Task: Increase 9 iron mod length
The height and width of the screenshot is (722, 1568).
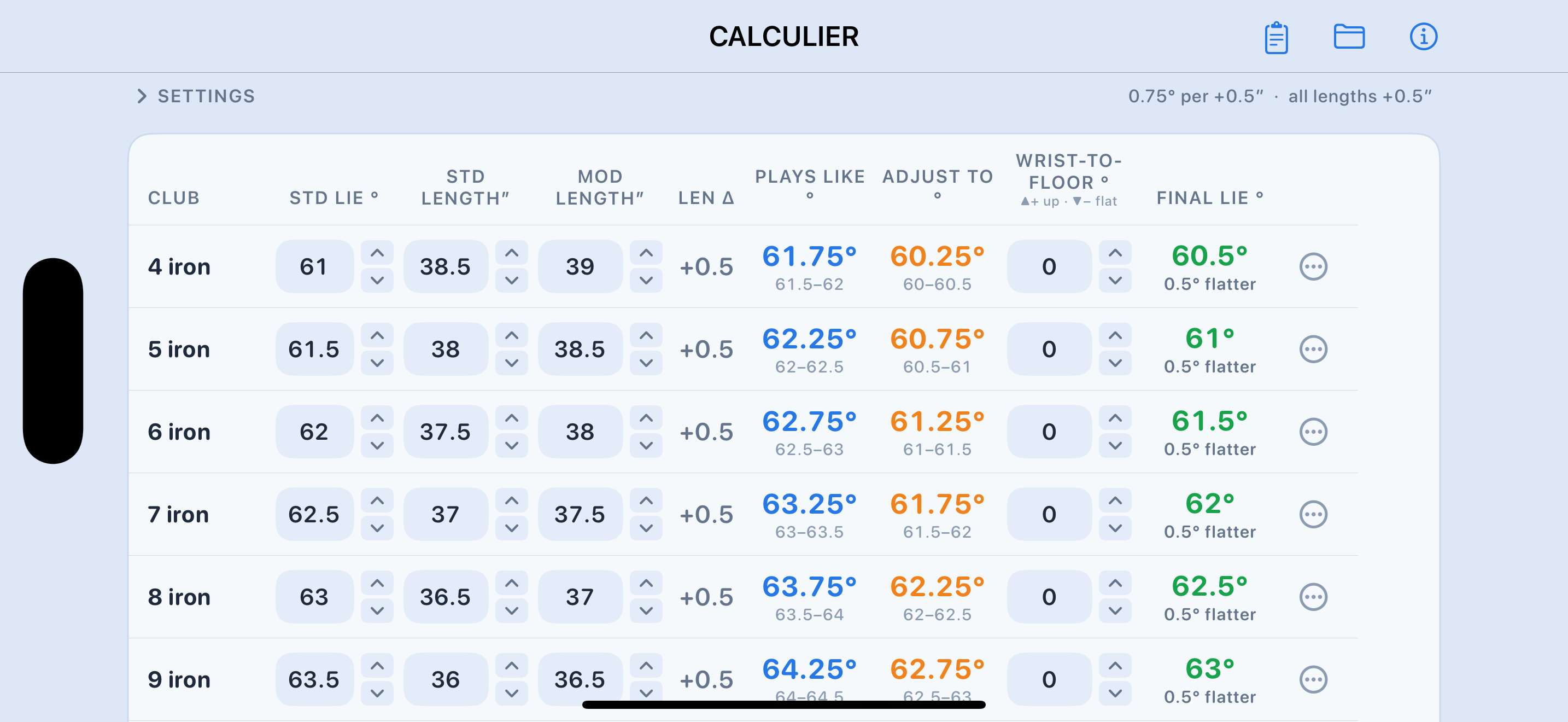Action: (646, 666)
